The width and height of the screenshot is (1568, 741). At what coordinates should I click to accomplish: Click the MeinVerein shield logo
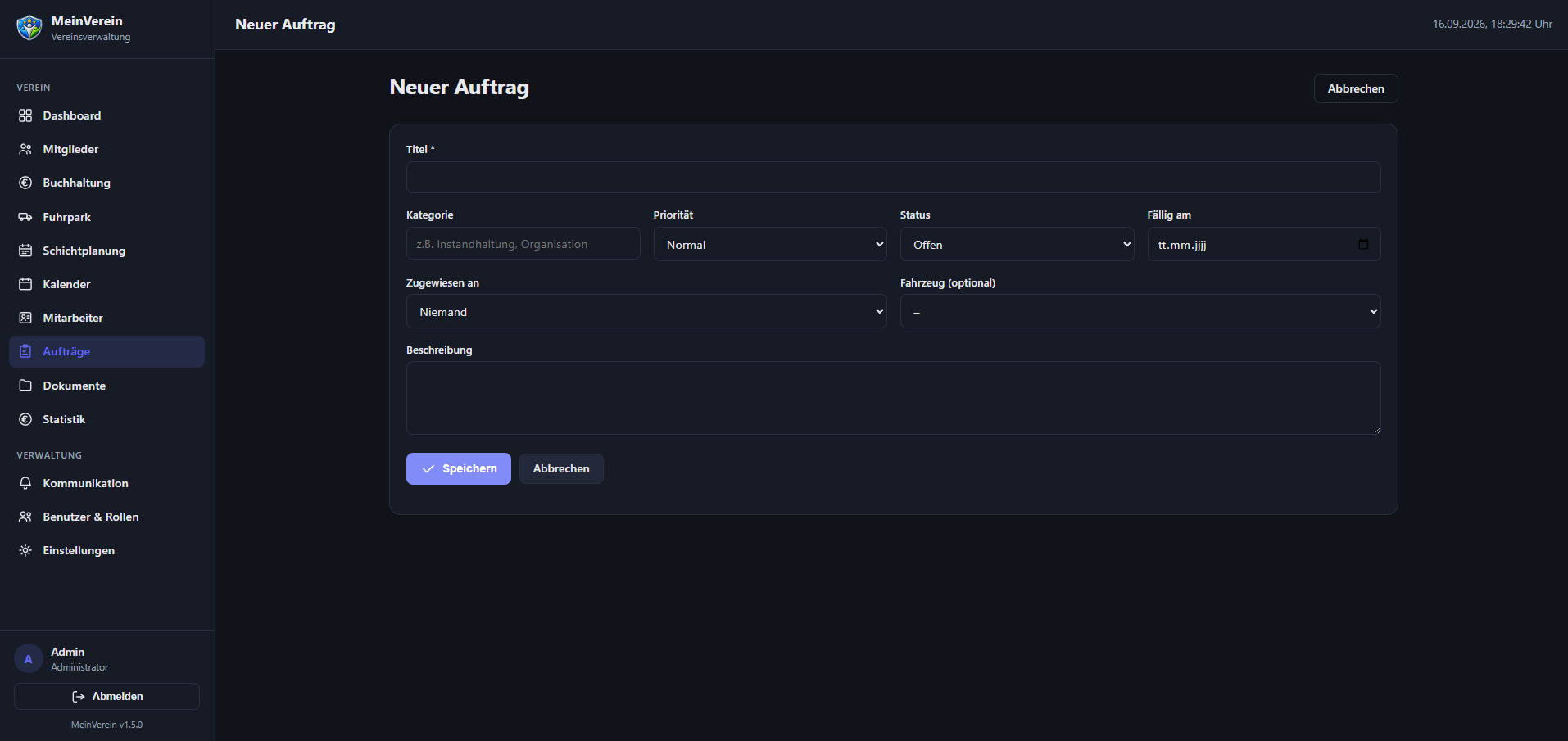click(x=29, y=28)
